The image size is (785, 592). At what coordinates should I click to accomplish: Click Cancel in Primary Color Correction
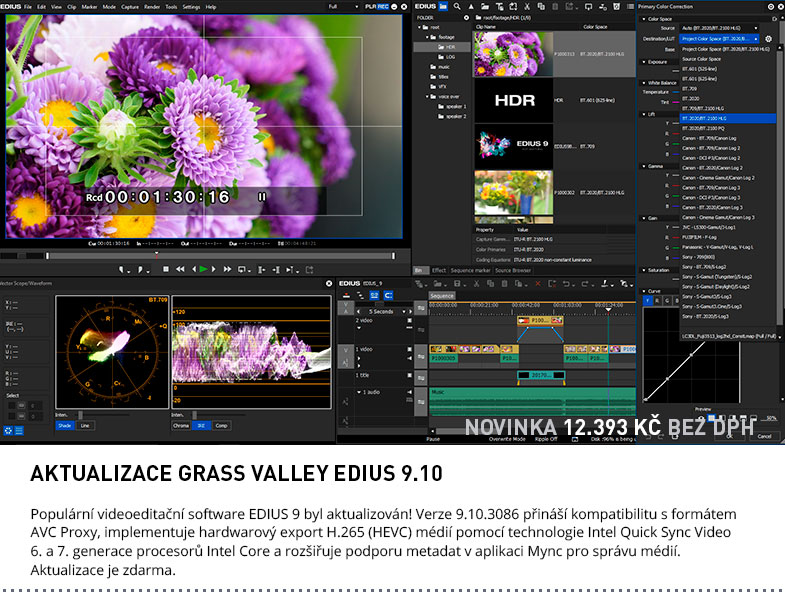(x=764, y=436)
